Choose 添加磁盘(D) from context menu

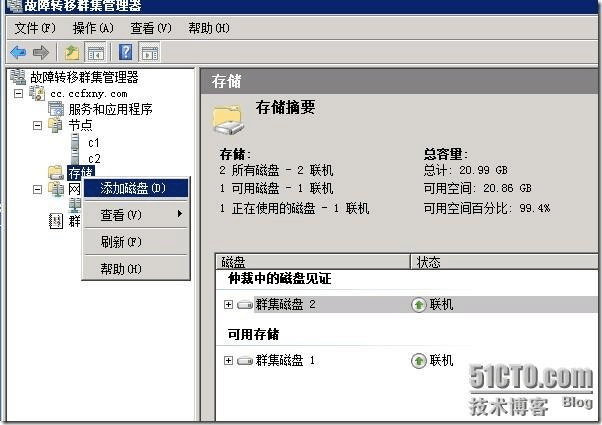[x=133, y=188]
